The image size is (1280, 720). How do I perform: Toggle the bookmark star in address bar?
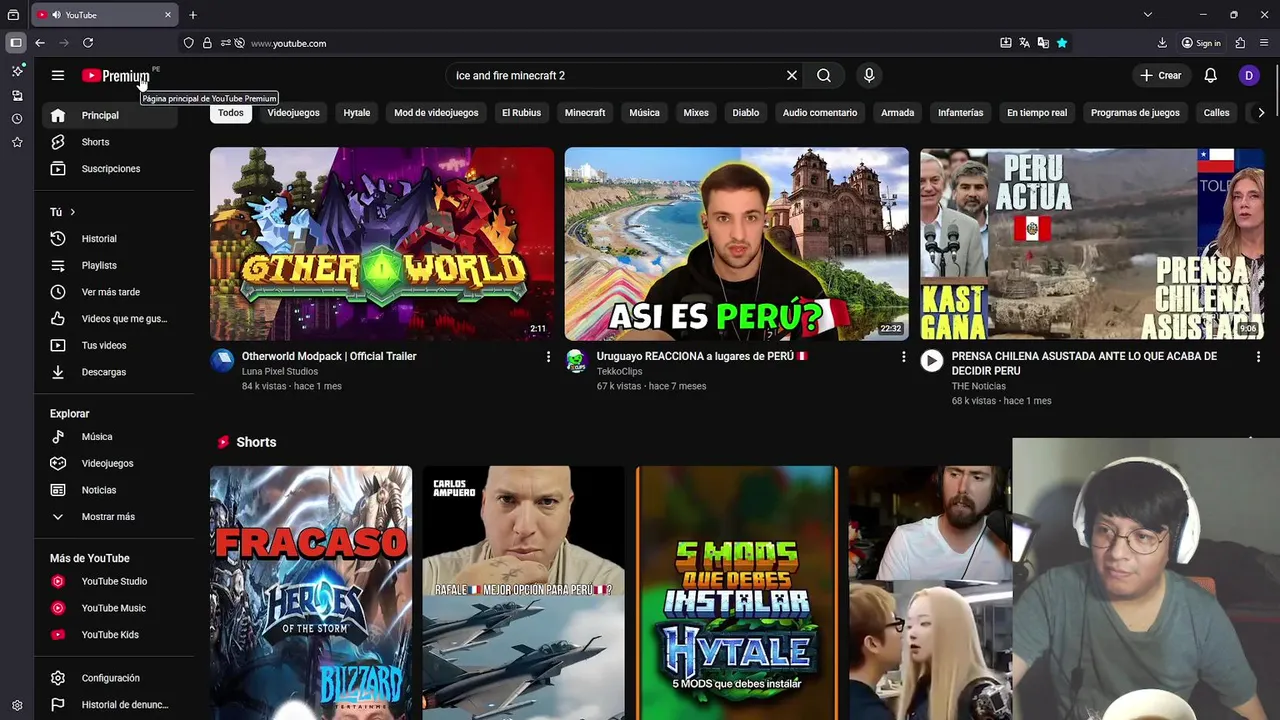(1062, 43)
